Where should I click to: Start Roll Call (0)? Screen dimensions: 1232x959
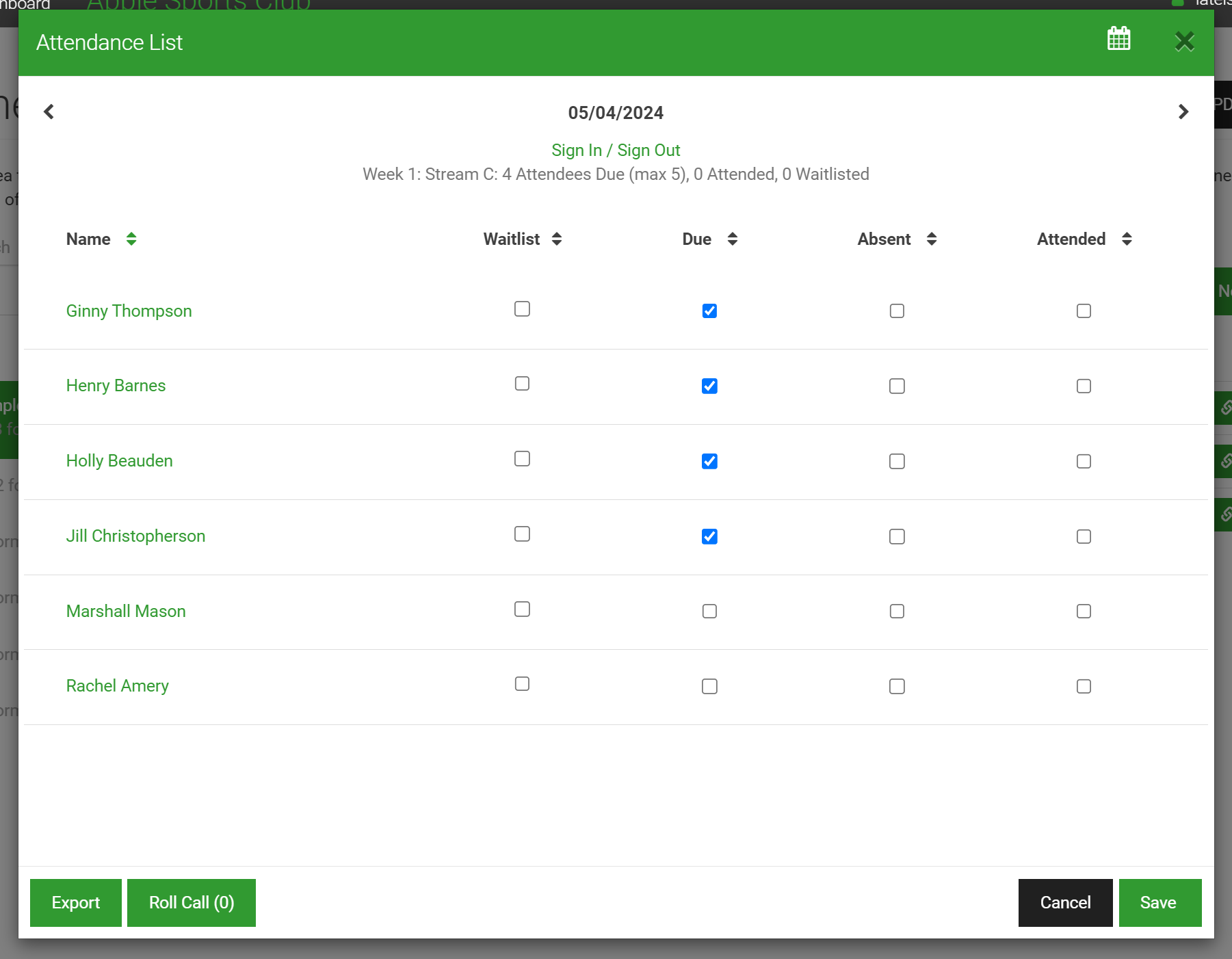192,903
